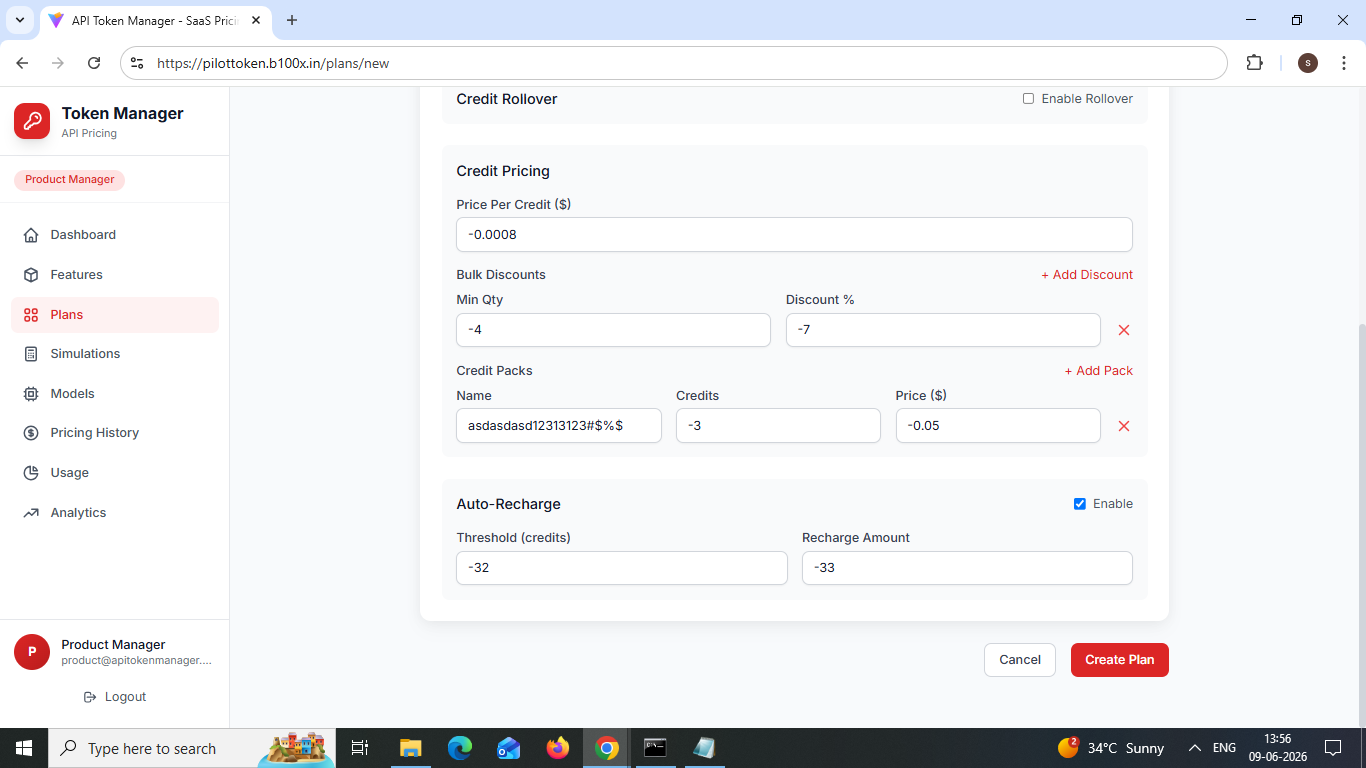Focus the Price Per Credit field
The height and width of the screenshot is (768, 1366).
pyautogui.click(x=794, y=235)
